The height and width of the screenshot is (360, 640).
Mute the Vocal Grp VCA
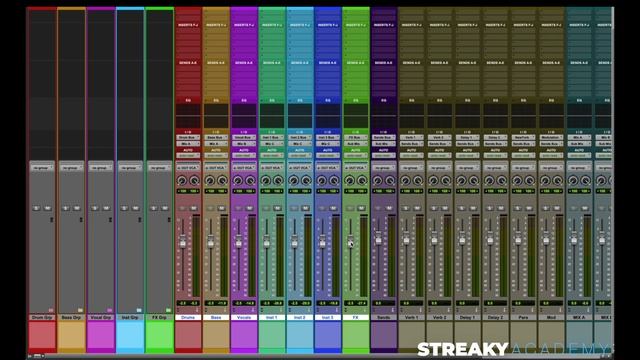pos(106,208)
